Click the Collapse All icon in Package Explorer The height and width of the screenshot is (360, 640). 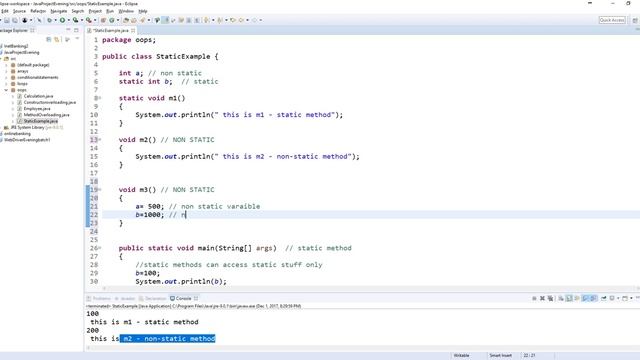click(x=49, y=39)
